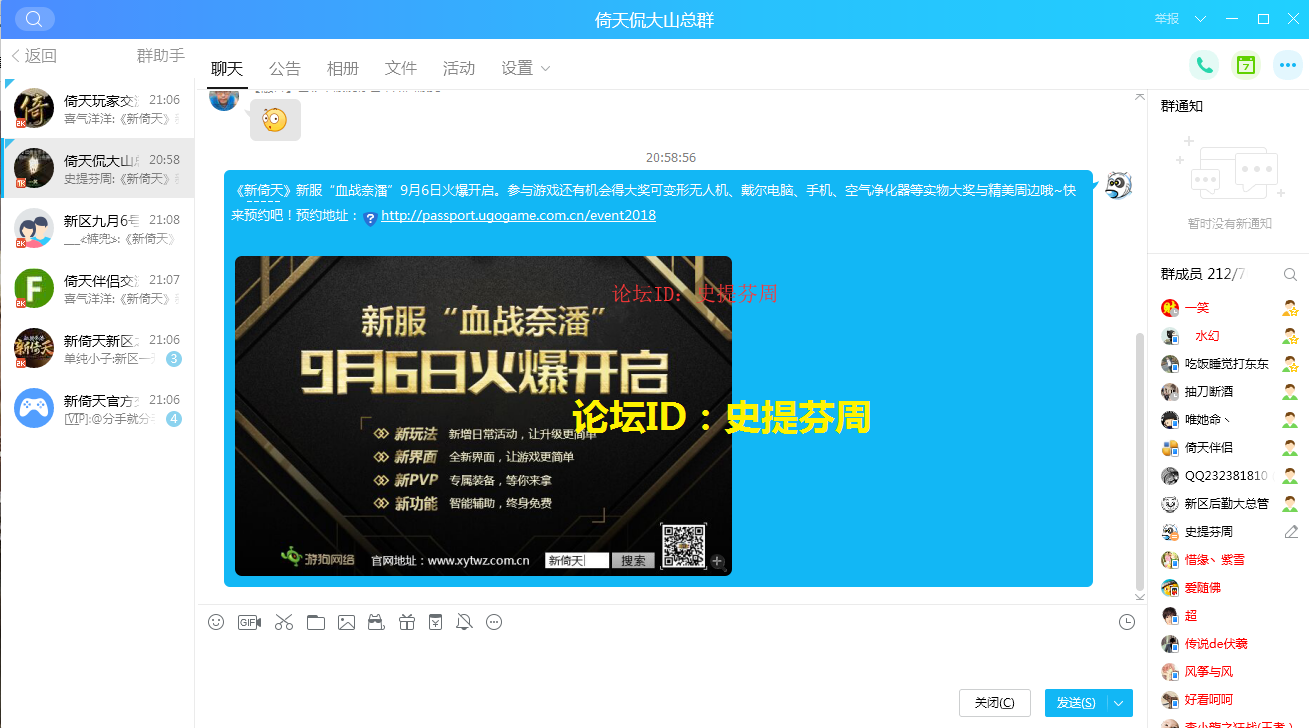Switch to the 公告 tab

tap(285, 68)
